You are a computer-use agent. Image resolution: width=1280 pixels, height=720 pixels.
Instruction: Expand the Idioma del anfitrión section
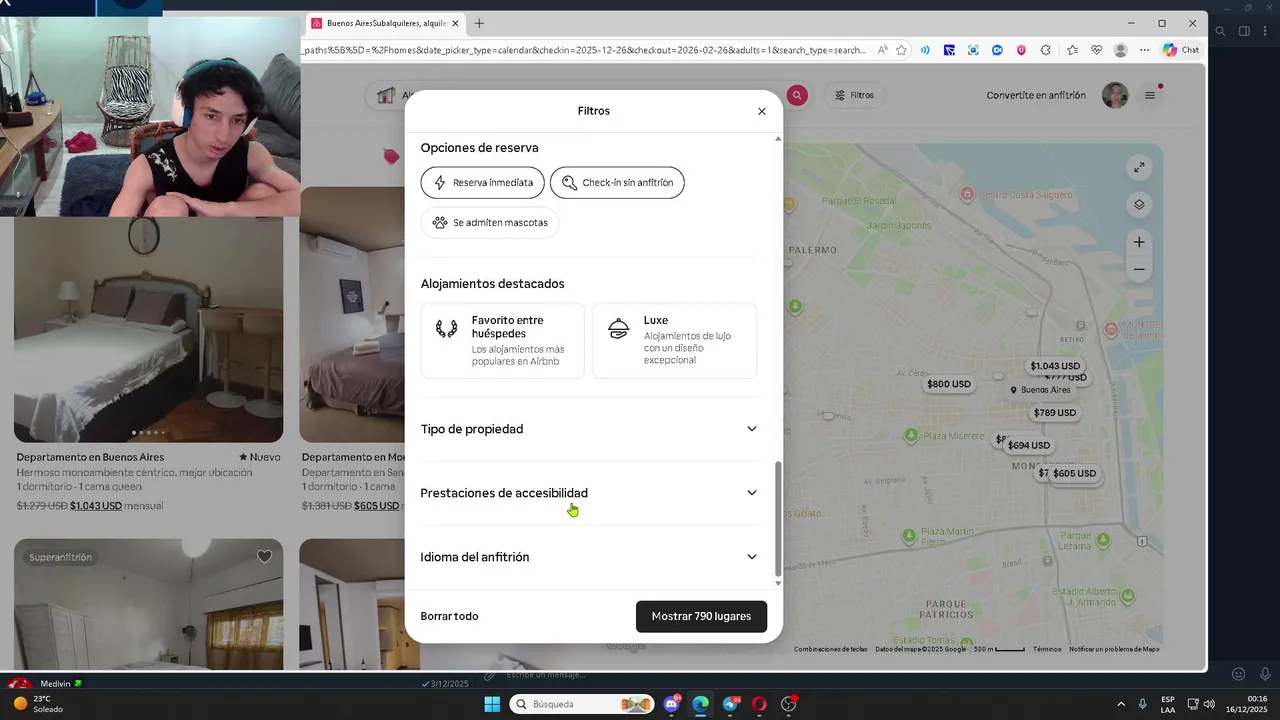[589, 557]
